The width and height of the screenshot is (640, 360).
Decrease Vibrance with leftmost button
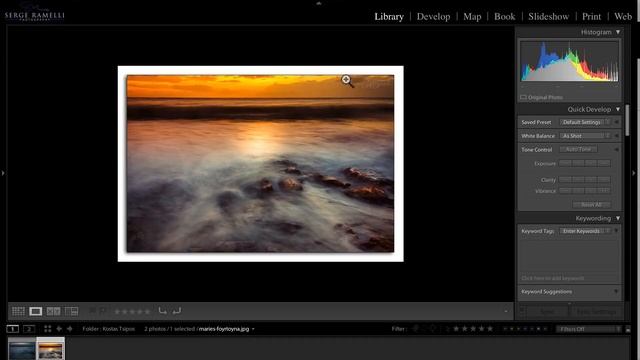tap(565, 191)
